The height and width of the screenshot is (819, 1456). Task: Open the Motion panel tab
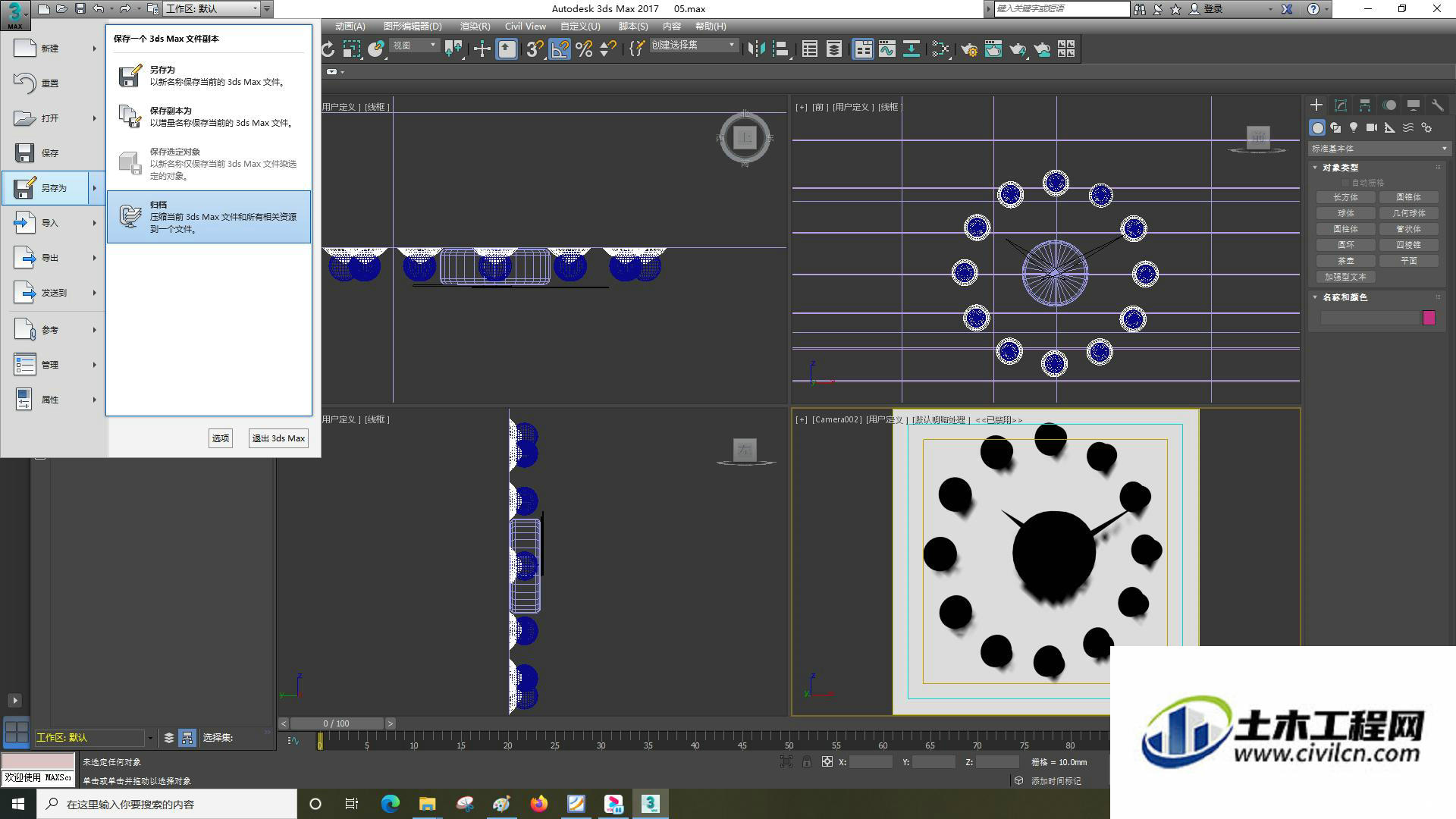1389,105
